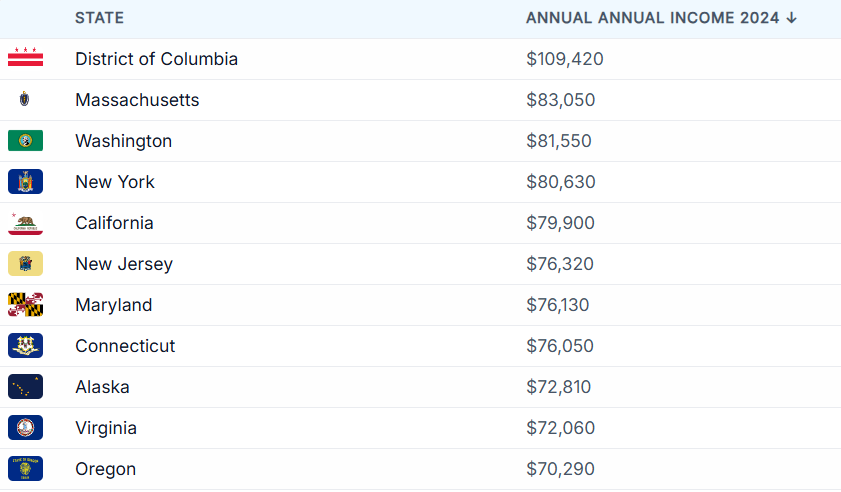The height and width of the screenshot is (492, 841).
Task: Click the New York flag icon
Action: (25, 181)
